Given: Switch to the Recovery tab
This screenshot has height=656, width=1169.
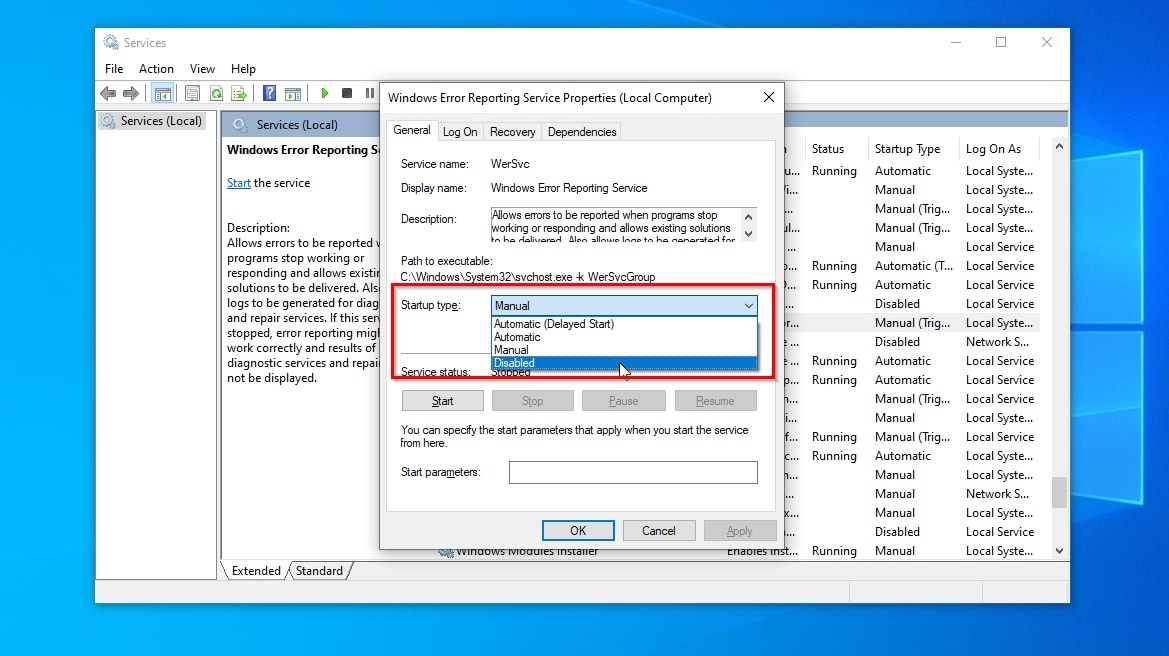Looking at the screenshot, I should (x=512, y=132).
